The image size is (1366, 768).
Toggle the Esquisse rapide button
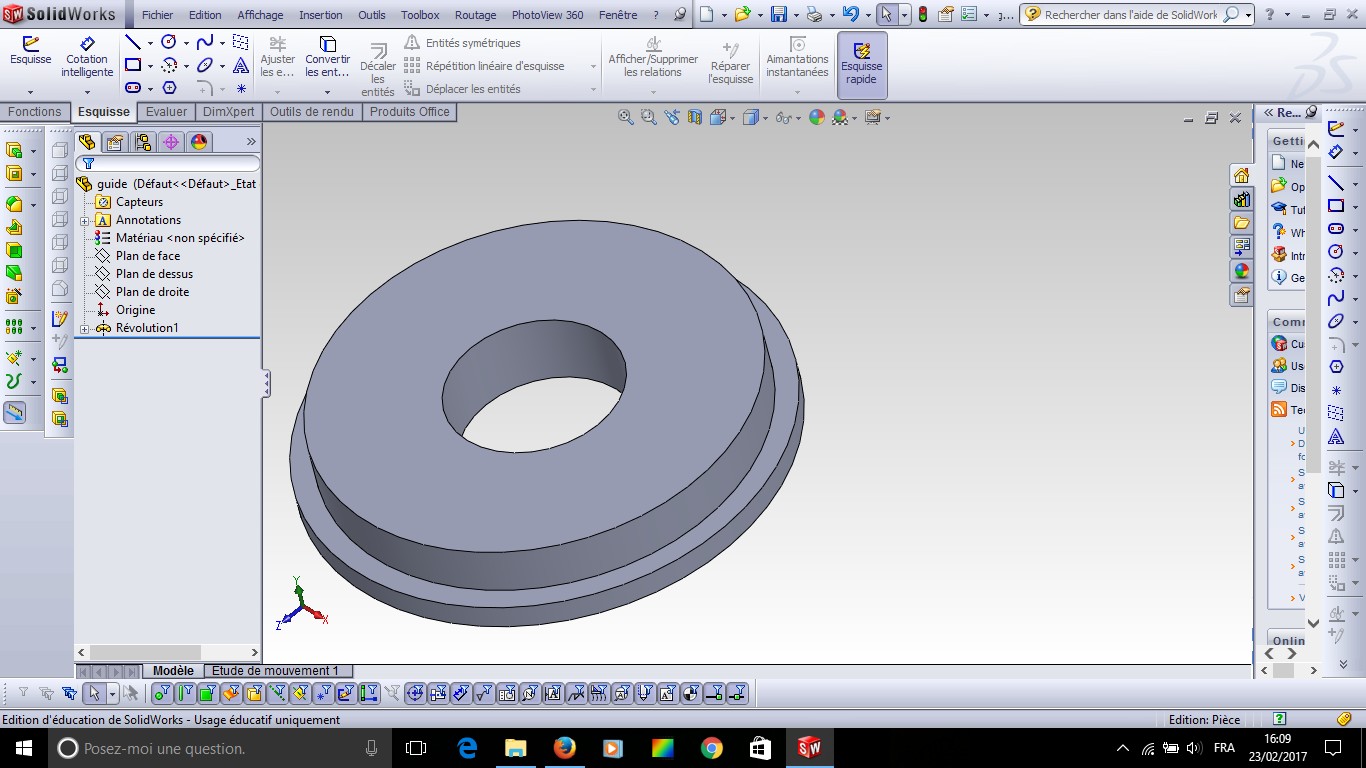(x=861, y=64)
